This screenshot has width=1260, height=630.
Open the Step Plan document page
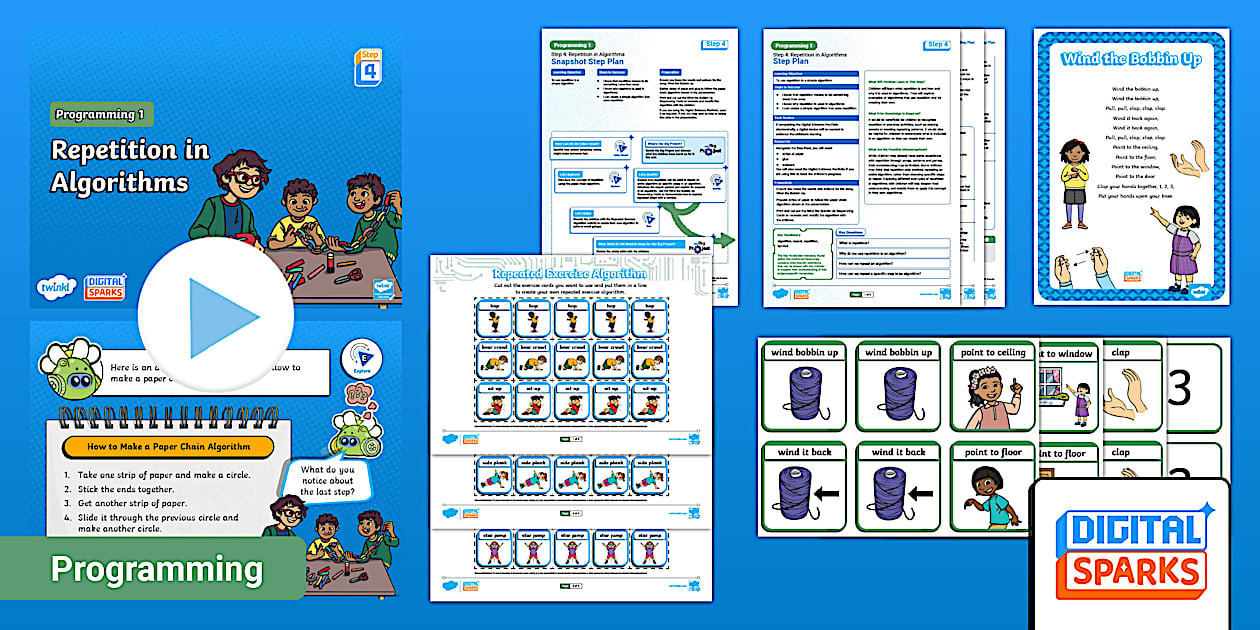point(857,165)
